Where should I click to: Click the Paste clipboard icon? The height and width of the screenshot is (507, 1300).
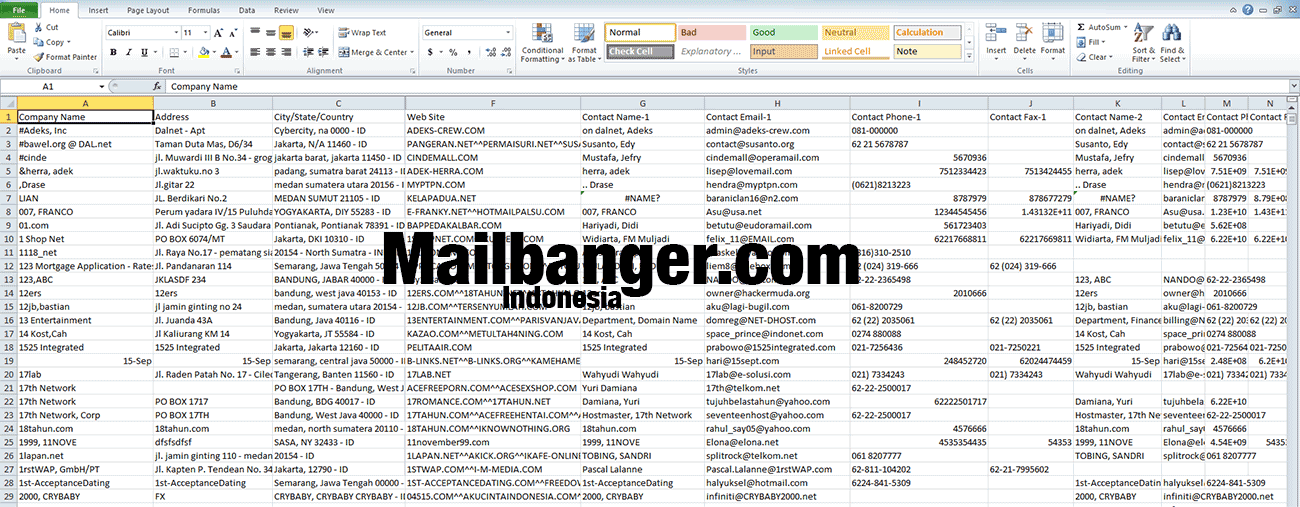point(16,32)
